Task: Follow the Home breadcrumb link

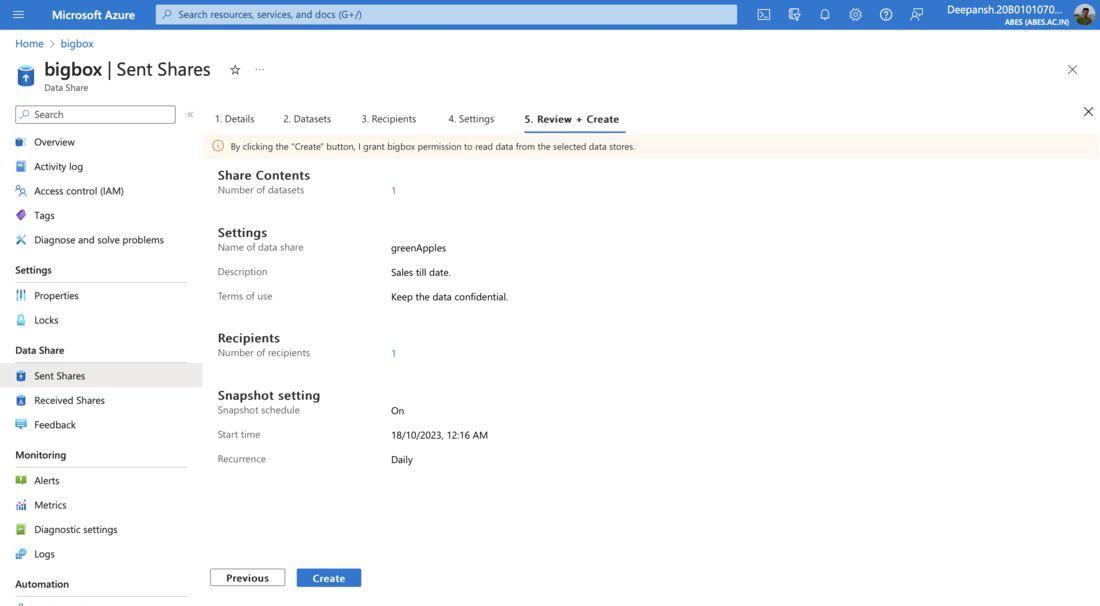Action: coord(29,43)
